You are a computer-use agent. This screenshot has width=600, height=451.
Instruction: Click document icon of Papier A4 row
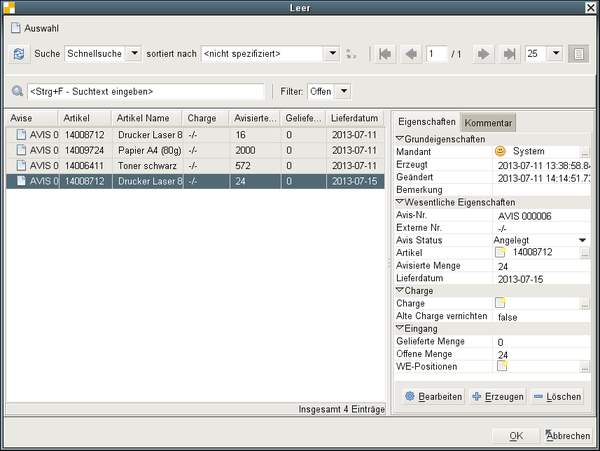pos(21,150)
